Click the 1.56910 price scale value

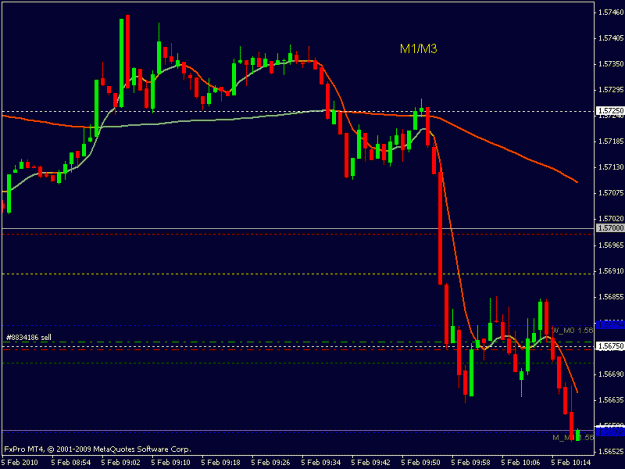pyautogui.click(x=611, y=271)
